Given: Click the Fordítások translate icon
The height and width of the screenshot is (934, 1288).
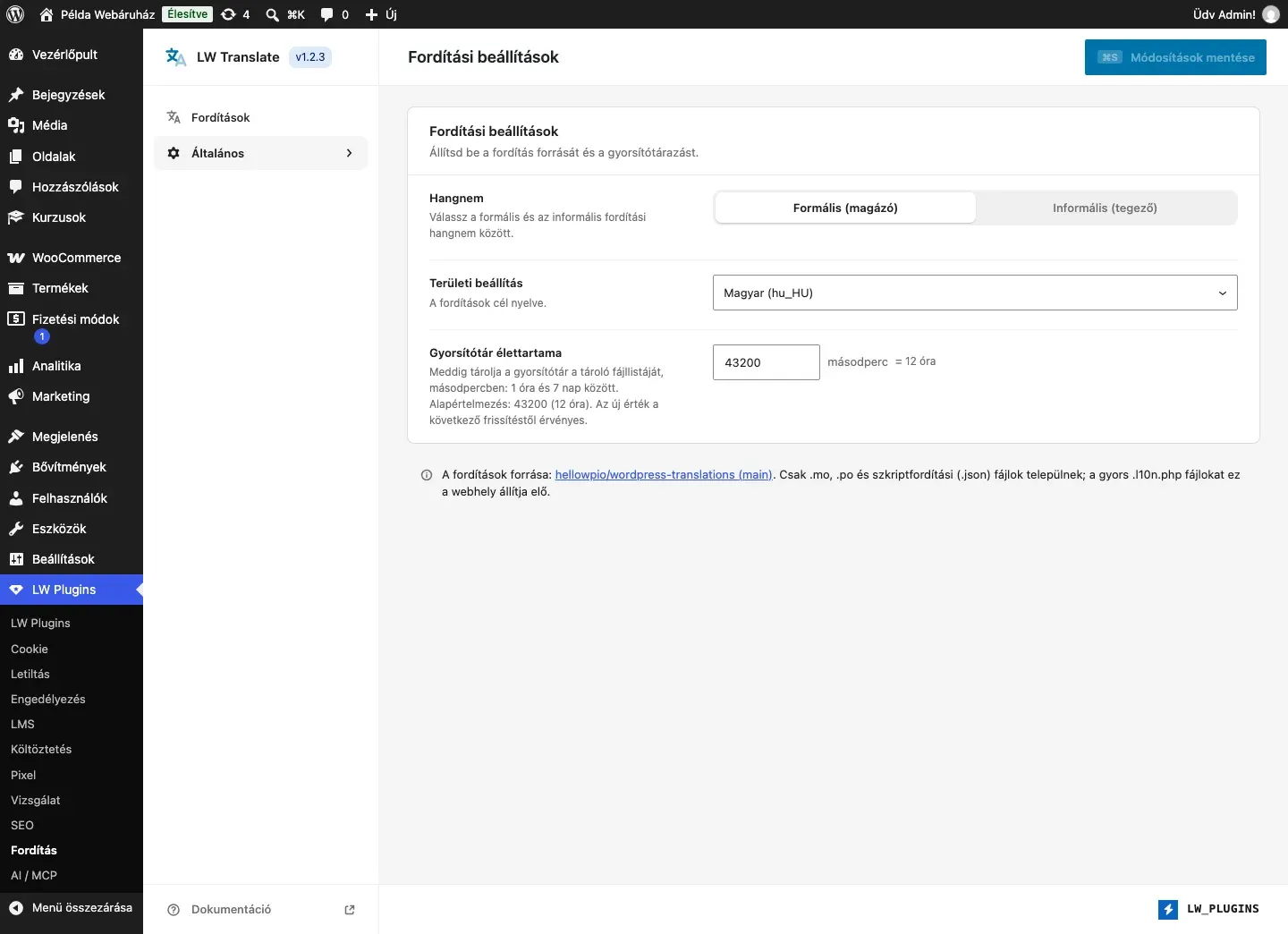Looking at the screenshot, I should click(174, 117).
